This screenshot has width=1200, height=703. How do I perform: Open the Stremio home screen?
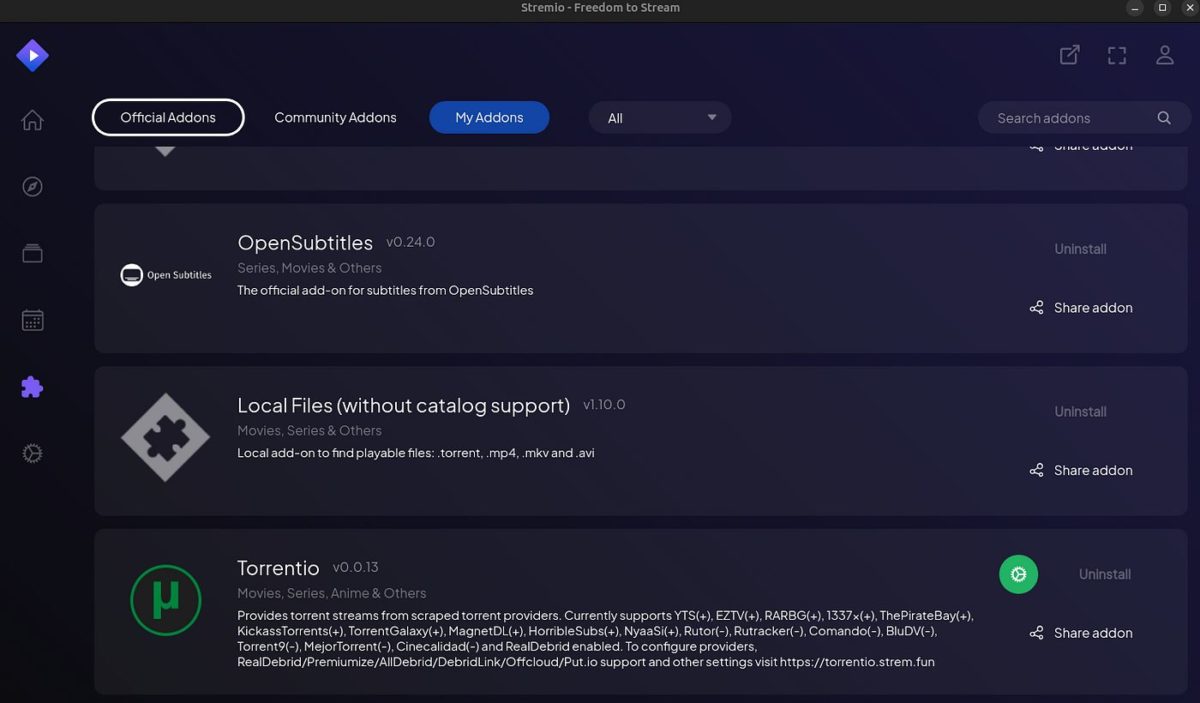(32, 119)
